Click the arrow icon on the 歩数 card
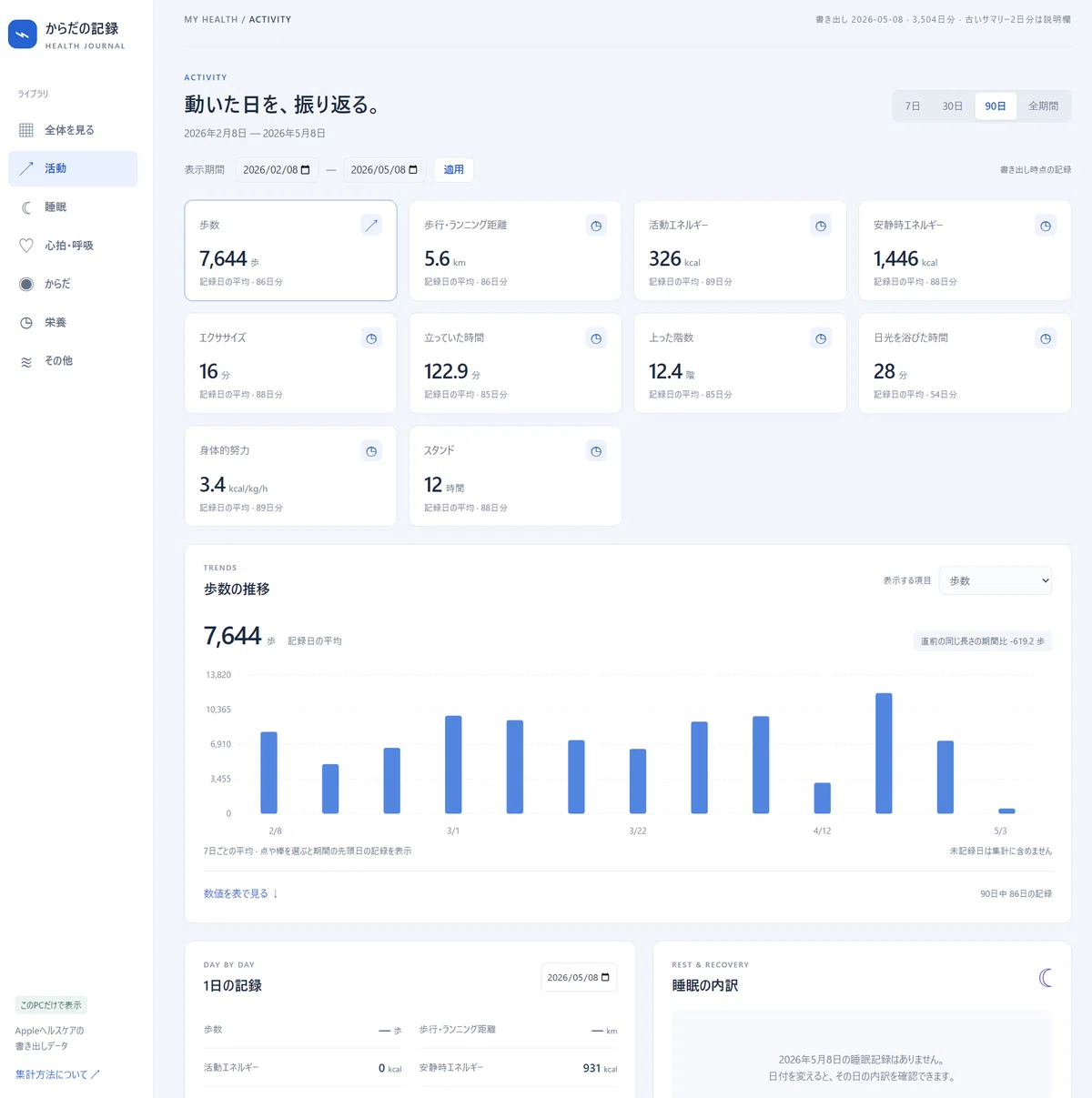Screen dimensions: 1092x1098 click(x=371, y=226)
